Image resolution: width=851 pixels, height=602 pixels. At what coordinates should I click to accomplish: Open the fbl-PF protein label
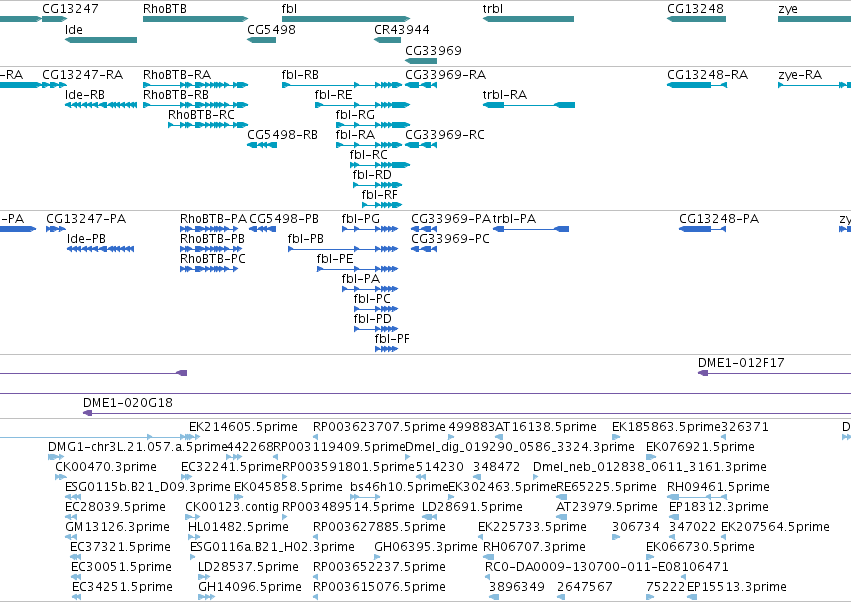(392, 339)
